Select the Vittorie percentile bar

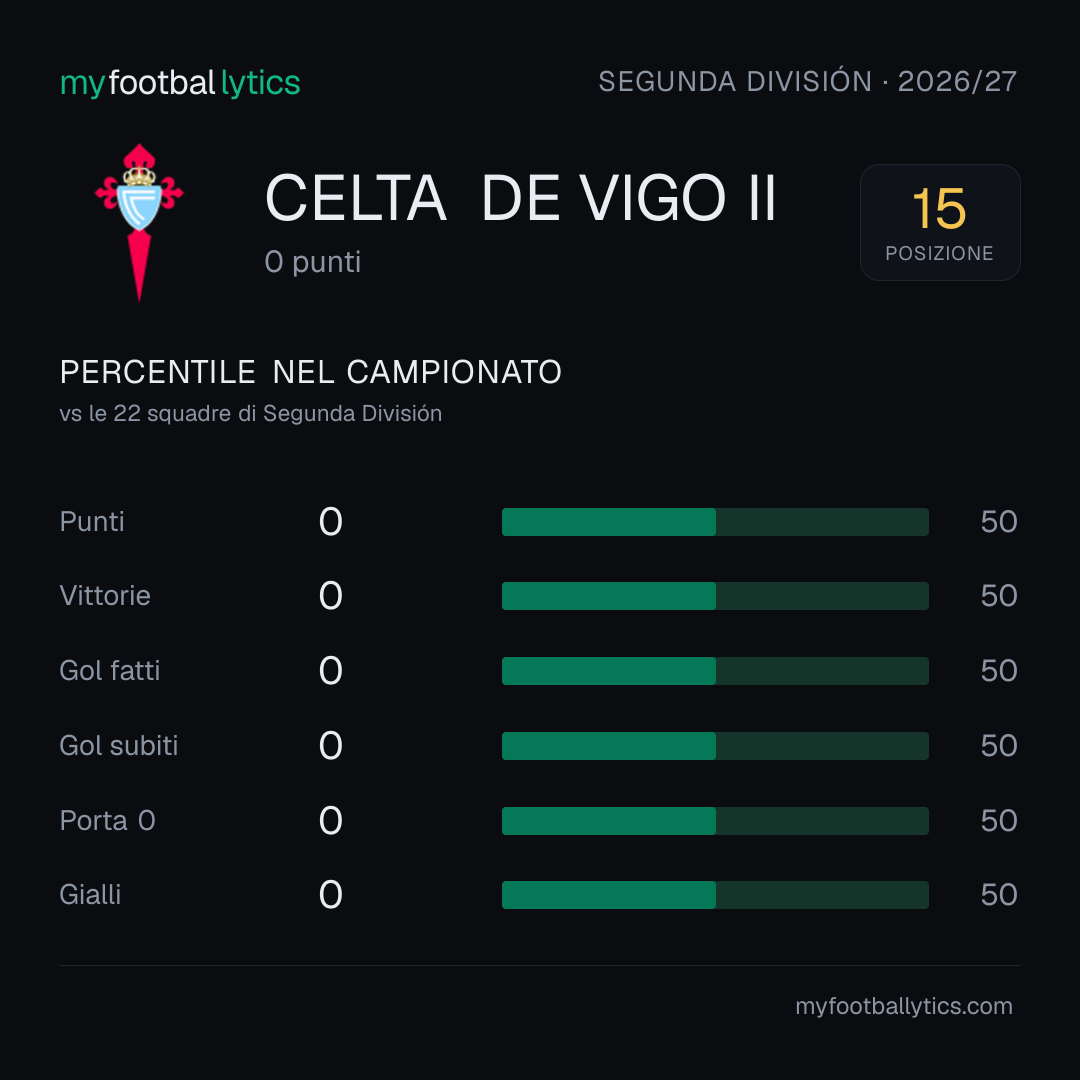715,596
